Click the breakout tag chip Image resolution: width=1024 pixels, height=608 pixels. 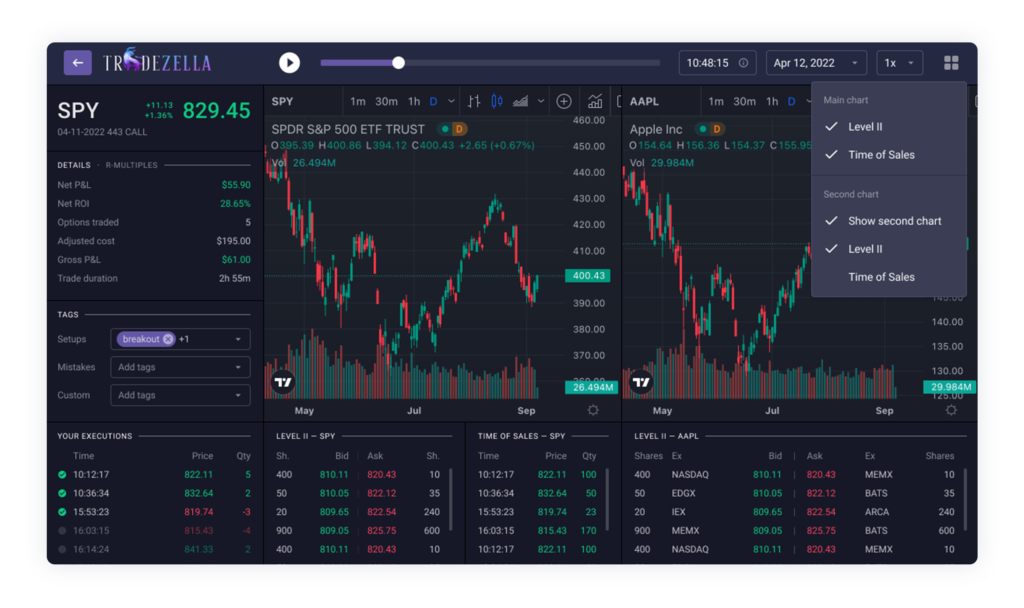tap(146, 339)
